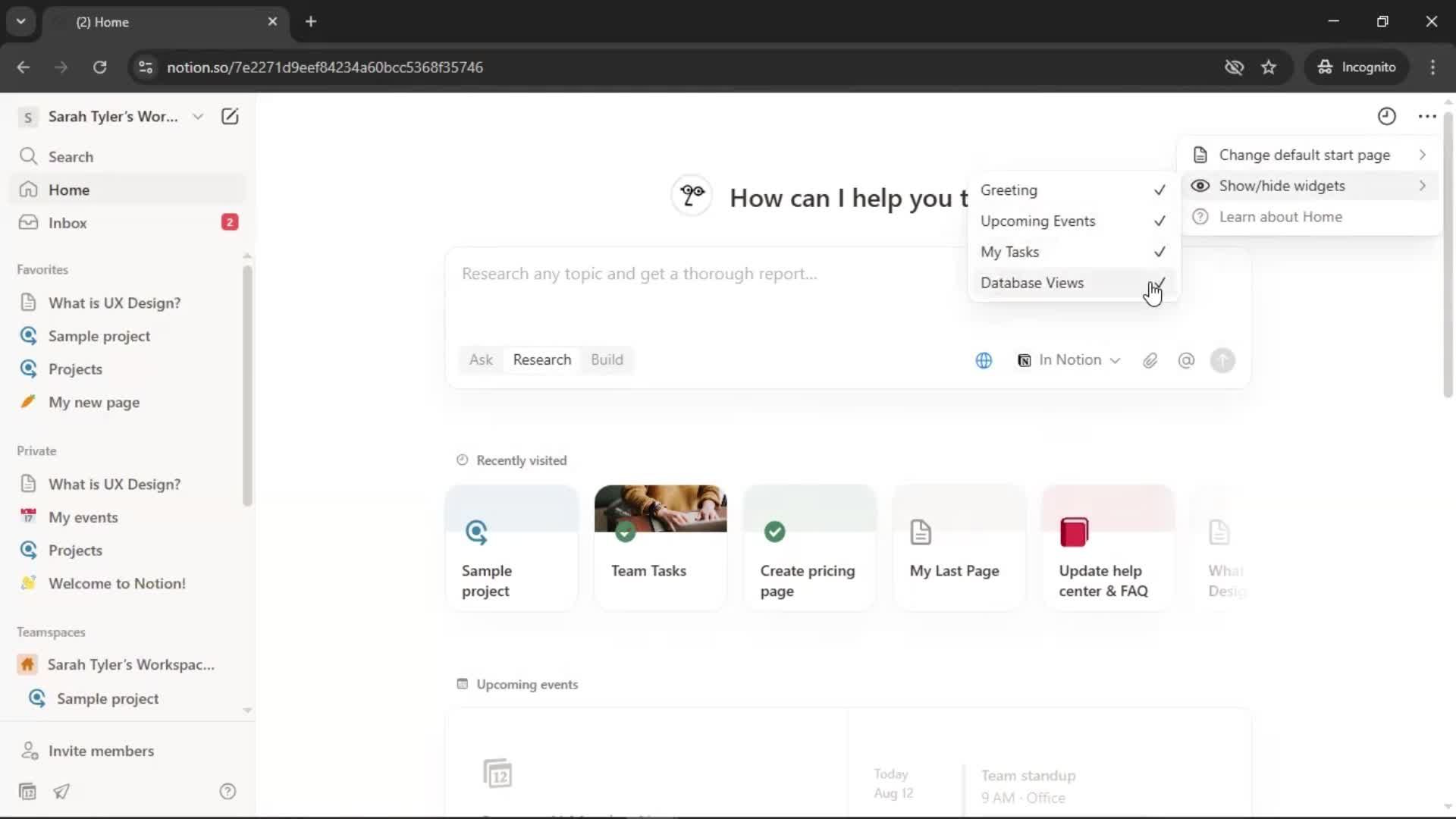The image size is (1456, 819).
Task: Click the clock history icon top right
Action: point(1386,117)
